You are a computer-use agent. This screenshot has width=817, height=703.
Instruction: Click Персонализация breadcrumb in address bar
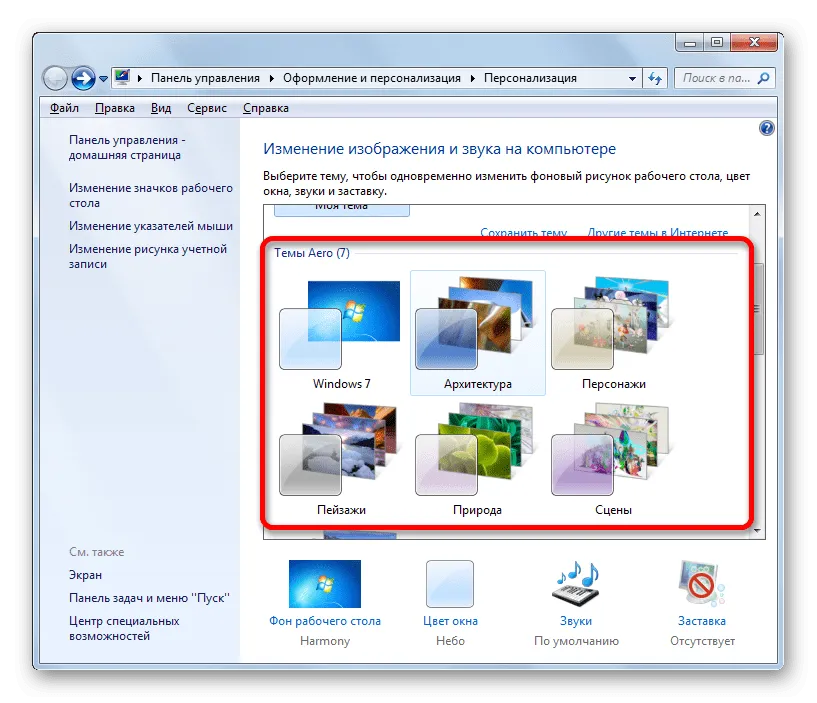[530, 78]
